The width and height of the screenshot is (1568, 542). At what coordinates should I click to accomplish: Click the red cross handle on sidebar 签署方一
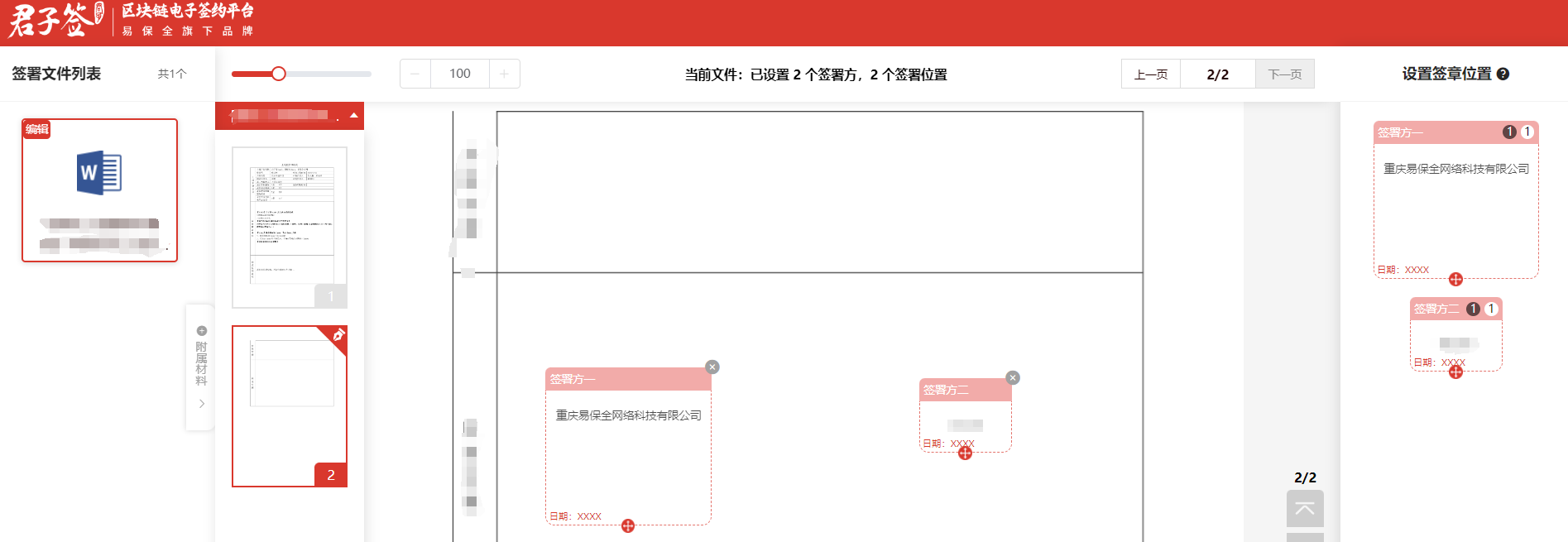tap(1455, 279)
